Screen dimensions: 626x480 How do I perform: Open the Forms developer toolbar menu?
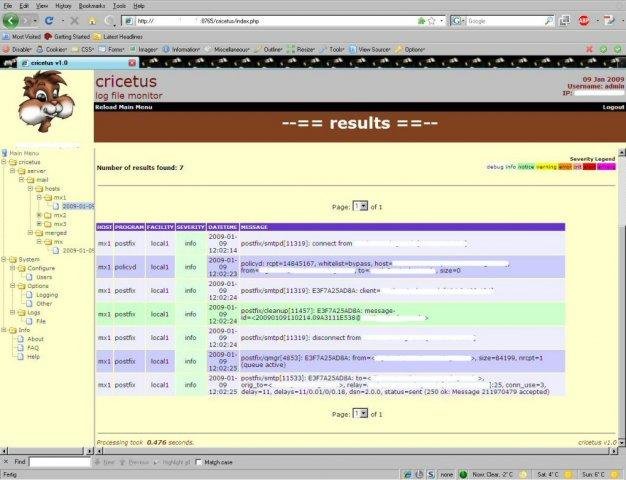111,50
